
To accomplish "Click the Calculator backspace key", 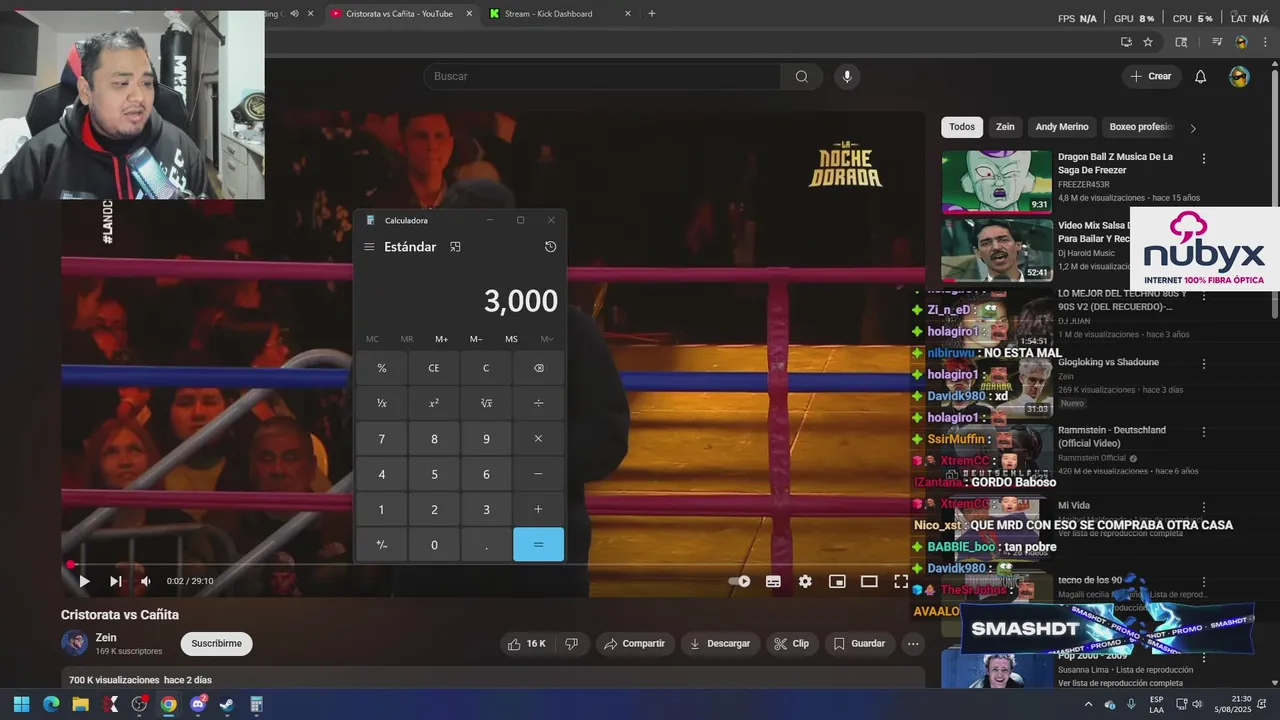I will (539, 368).
